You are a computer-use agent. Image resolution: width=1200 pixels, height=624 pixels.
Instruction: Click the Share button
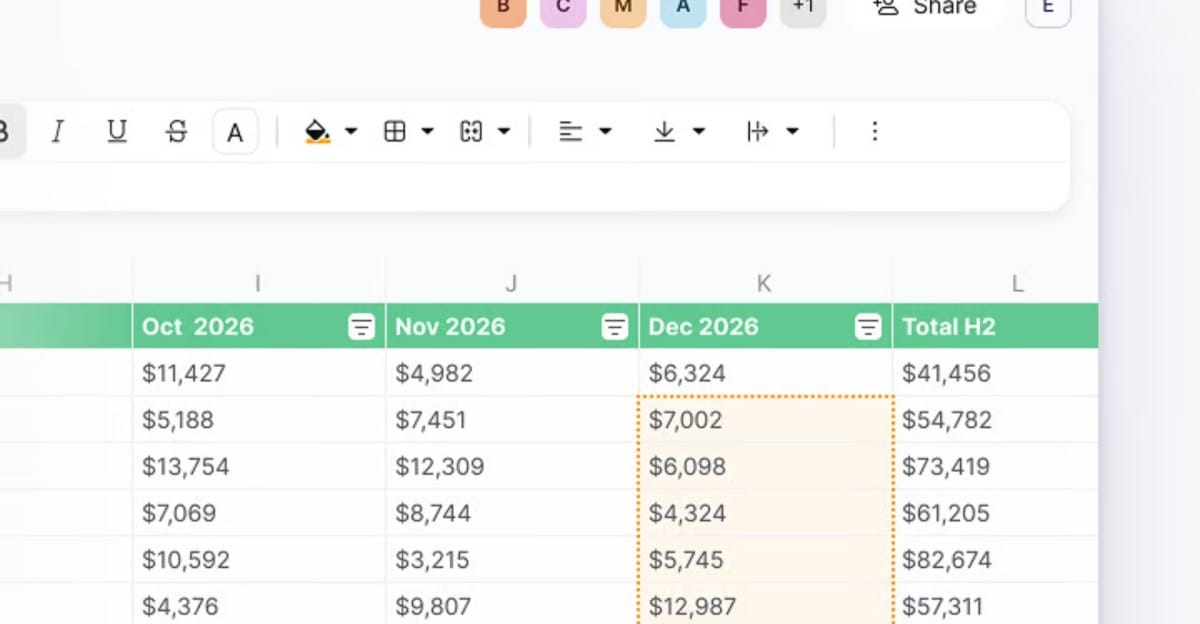tap(925, 8)
